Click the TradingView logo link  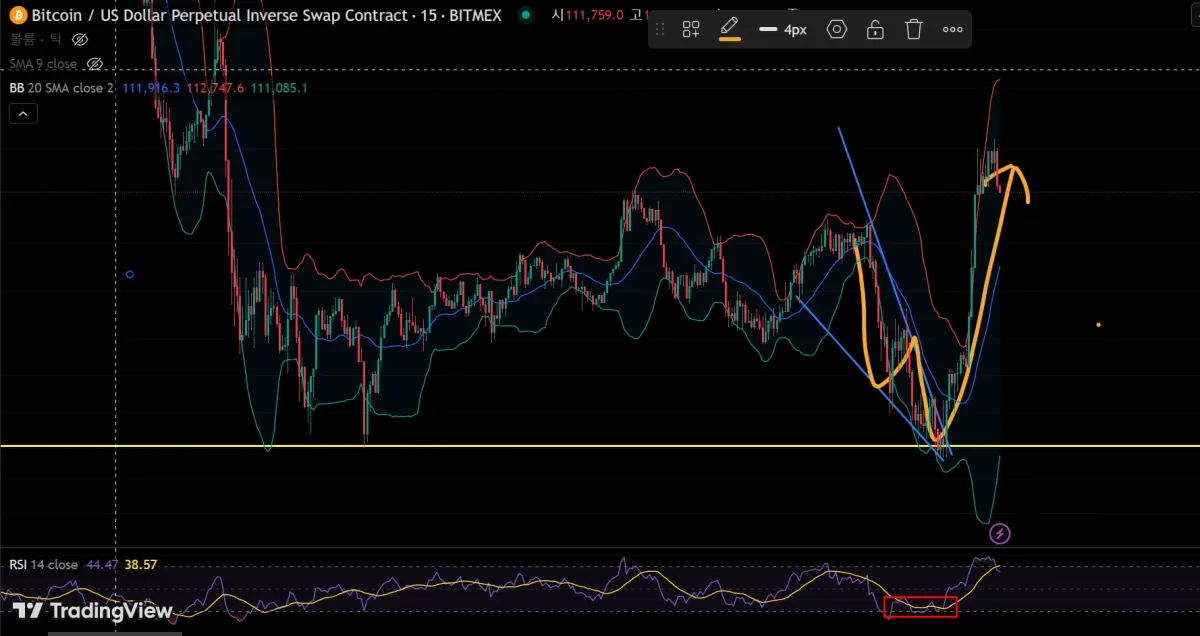tap(92, 611)
